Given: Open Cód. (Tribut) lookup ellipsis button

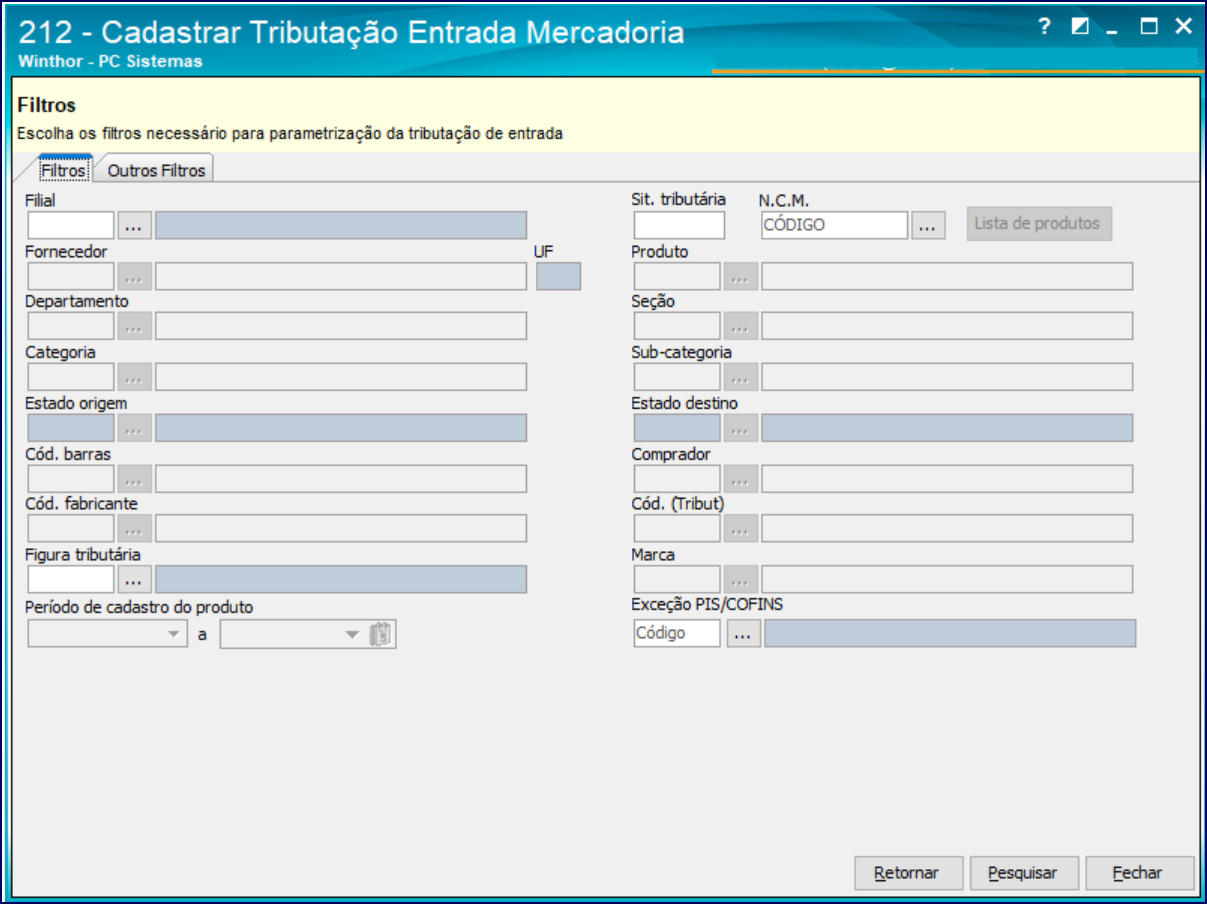Looking at the screenshot, I should (x=741, y=528).
